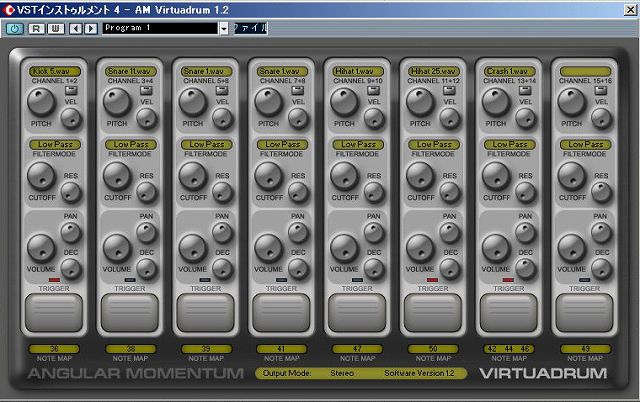
Task: Toggle velocity switch on channel 15+16
Action: pos(601,90)
